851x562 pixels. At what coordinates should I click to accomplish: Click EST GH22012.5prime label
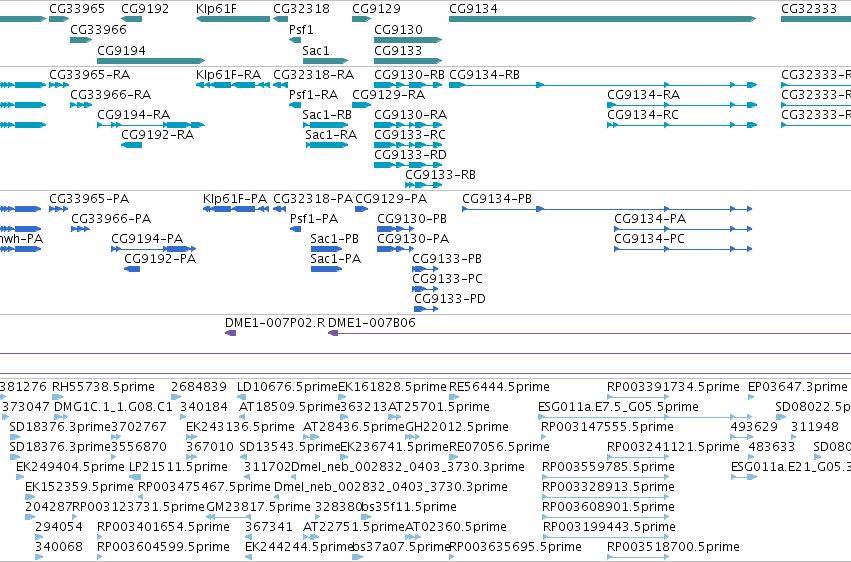pyautogui.click(x=457, y=427)
